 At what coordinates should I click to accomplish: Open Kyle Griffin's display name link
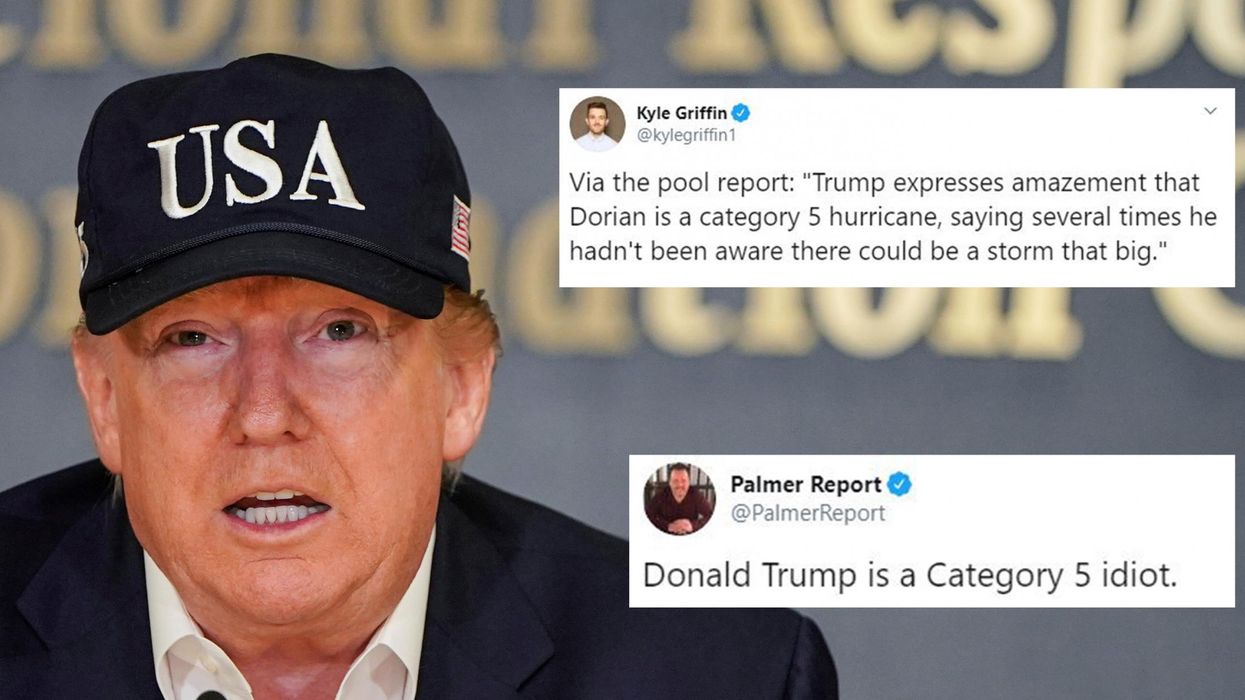click(682, 113)
